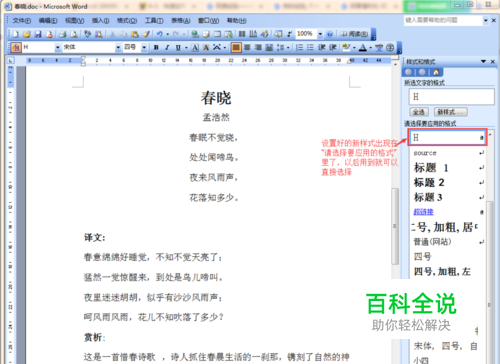Click the Numbered list icon
The image size is (500, 364).
coord(300,48)
